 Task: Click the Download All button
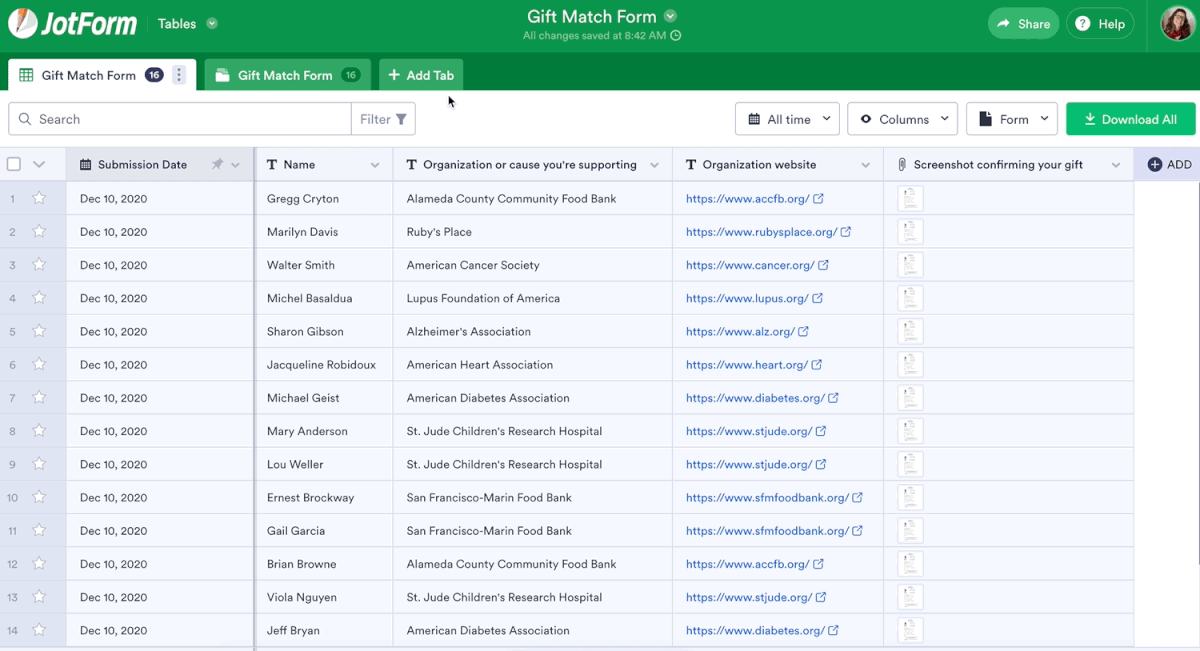click(x=1130, y=119)
